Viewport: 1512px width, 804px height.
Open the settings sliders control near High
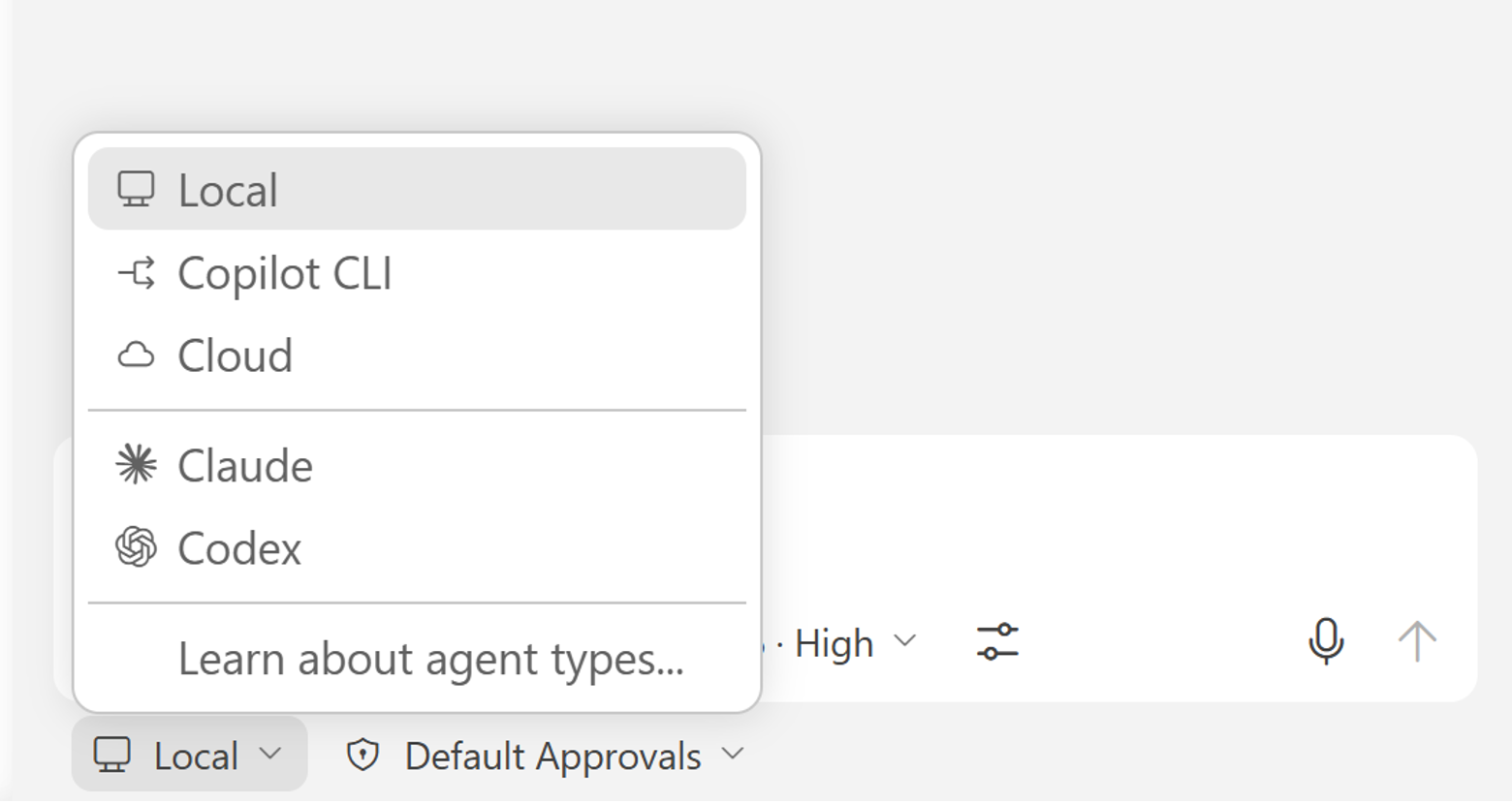click(997, 642)
